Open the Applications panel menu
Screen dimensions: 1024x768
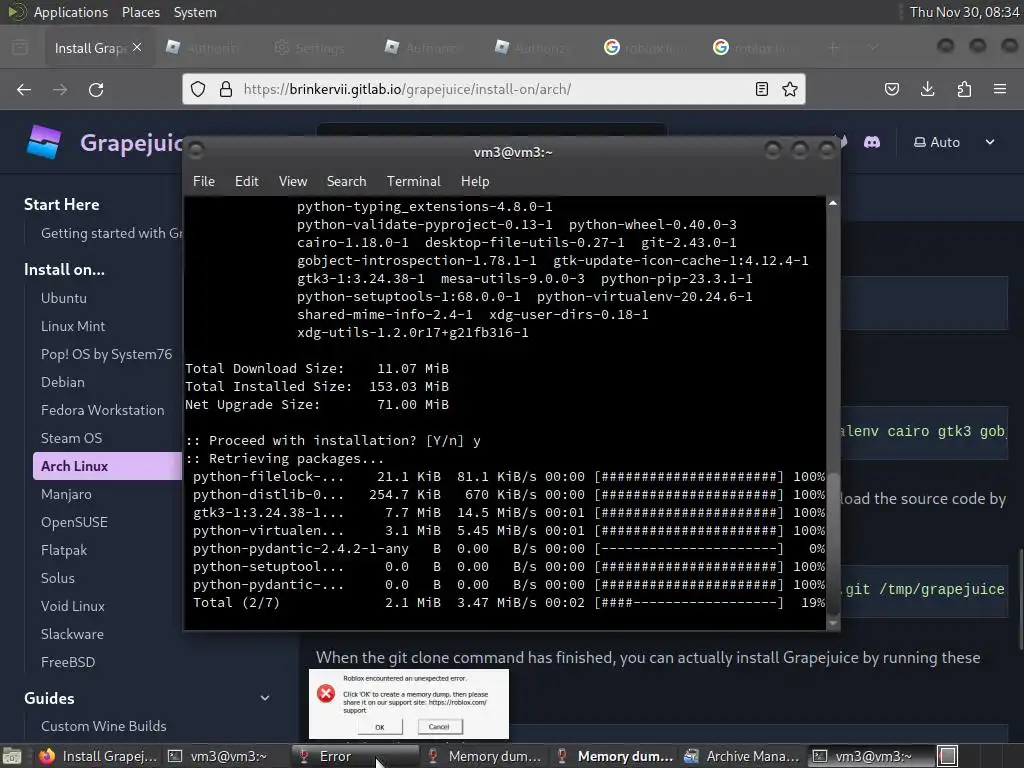(71, 12)
